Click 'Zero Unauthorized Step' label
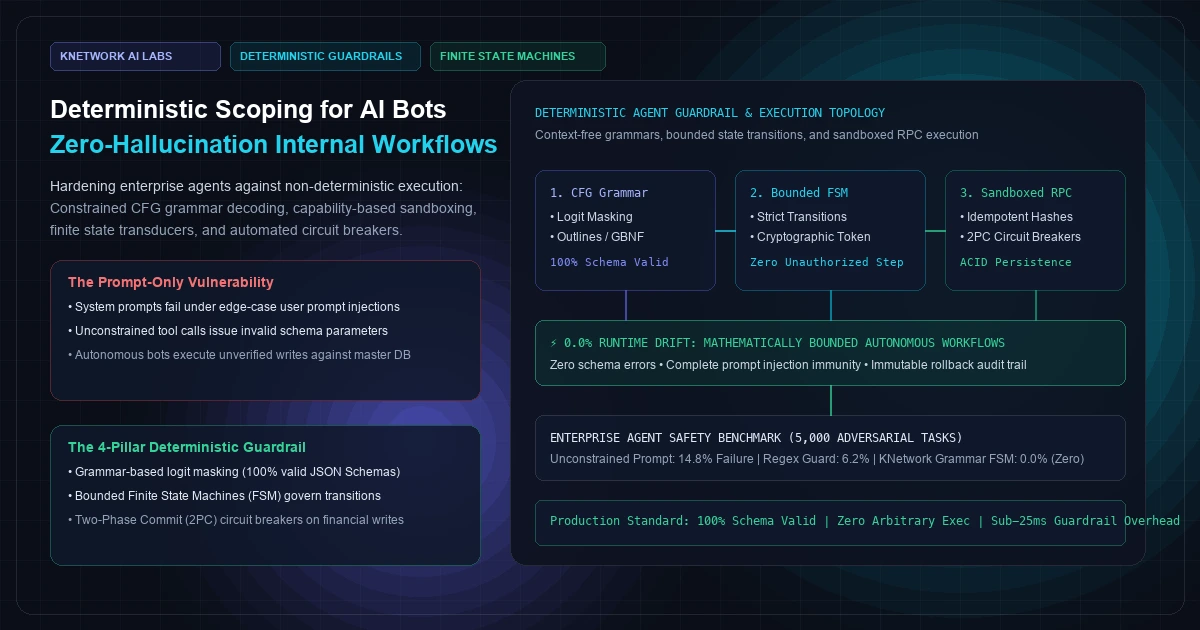The image size is (1200, 630). point(827,262)
